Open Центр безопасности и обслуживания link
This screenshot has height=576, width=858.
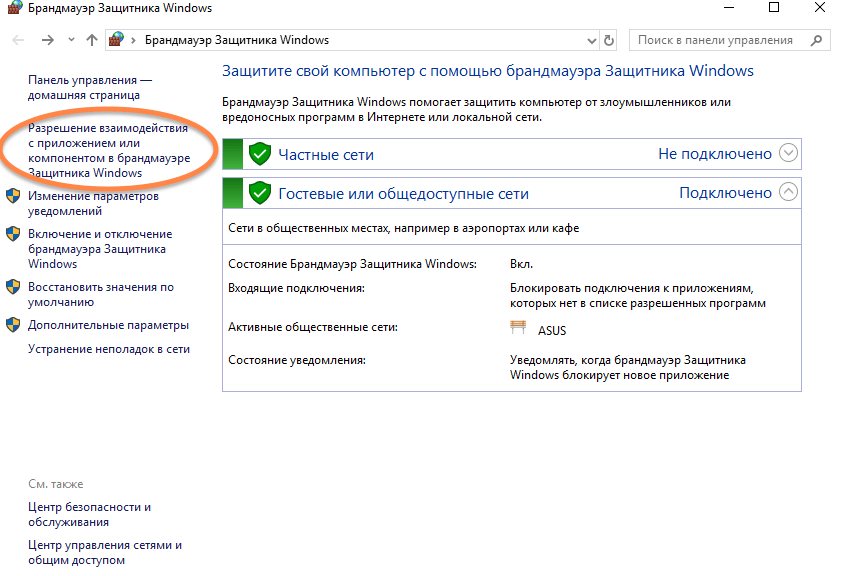pos(90,514)
